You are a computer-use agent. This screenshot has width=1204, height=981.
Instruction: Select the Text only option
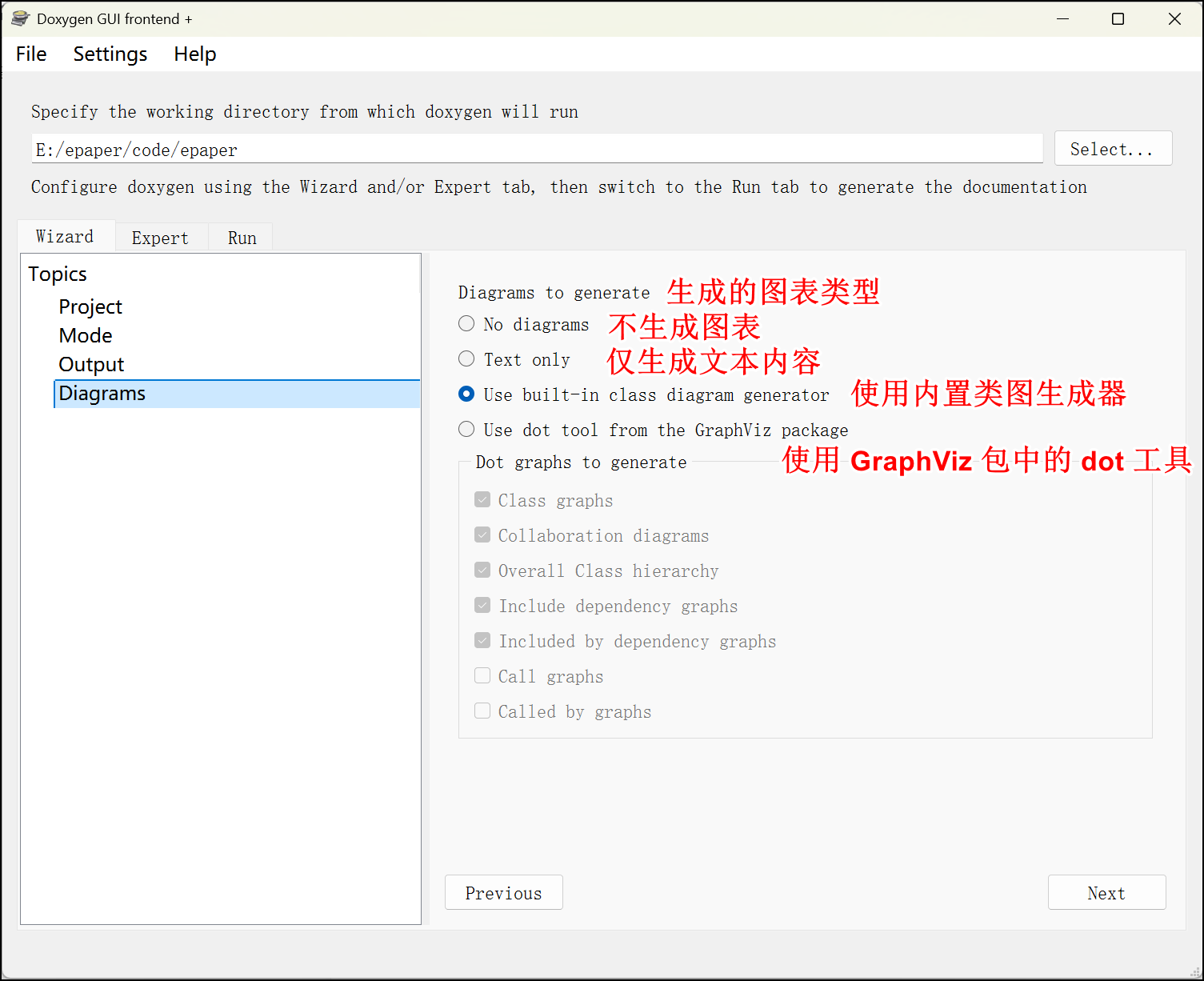[466, 358]
